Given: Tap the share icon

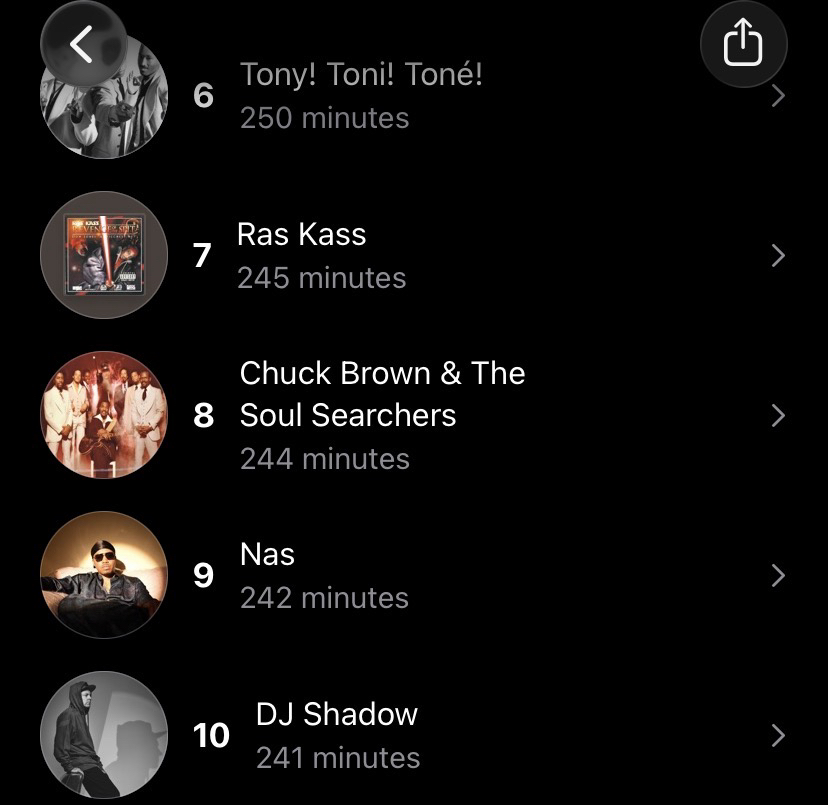Looking at the screenshot, I should tap(743, 45).
